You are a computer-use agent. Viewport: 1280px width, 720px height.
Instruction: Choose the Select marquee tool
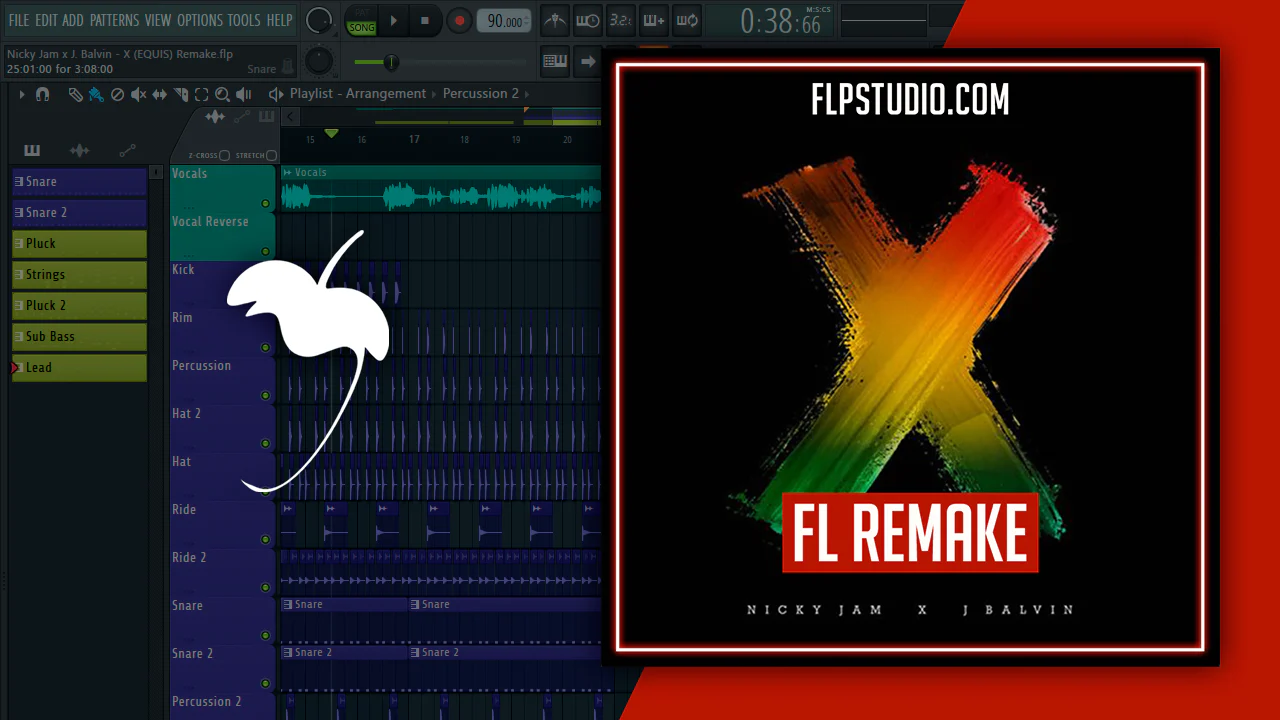point(201,94)
